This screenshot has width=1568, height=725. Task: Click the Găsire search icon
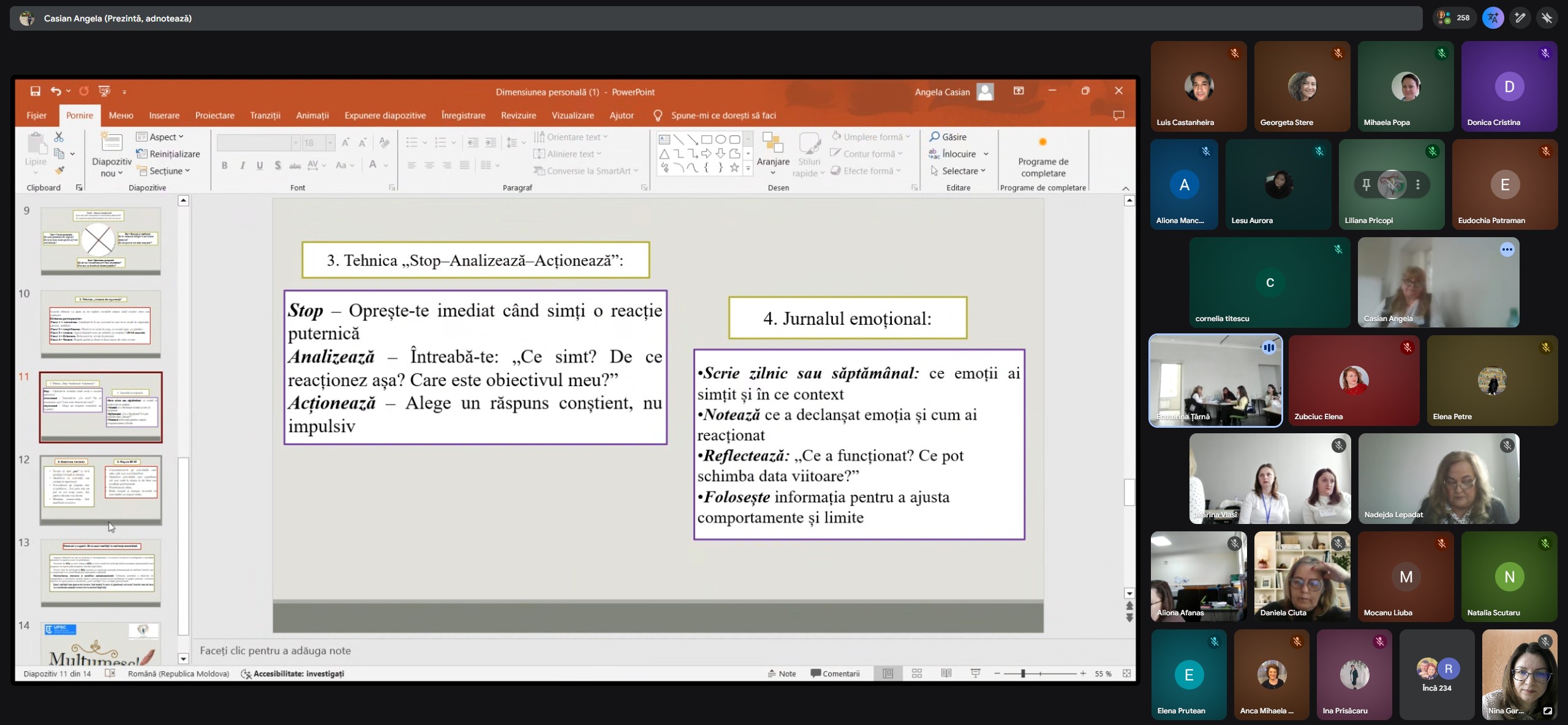pos(935,137)
